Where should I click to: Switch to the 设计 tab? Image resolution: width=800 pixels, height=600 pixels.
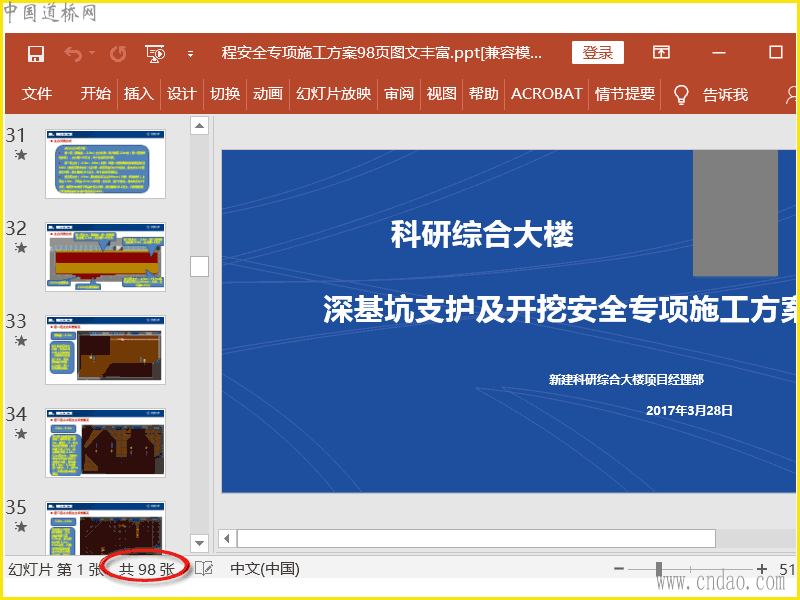pyautogui.click(x=182, y=94)
